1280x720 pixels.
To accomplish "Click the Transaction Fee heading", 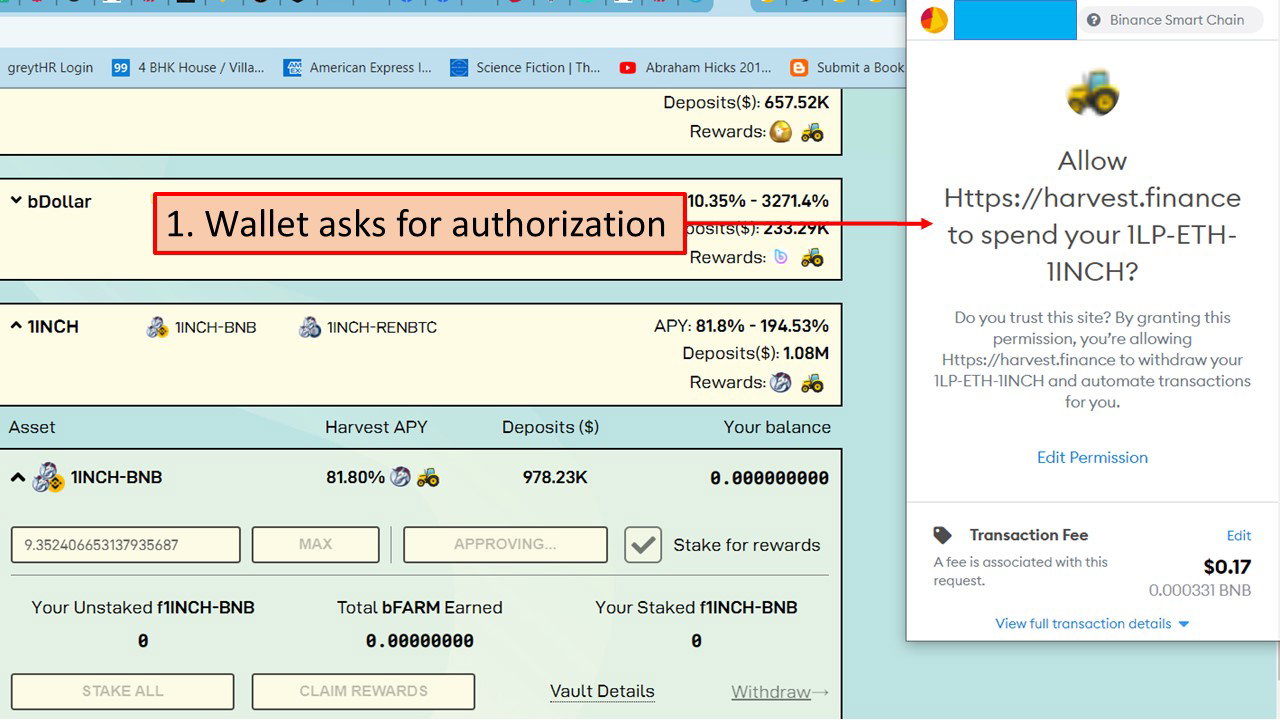I will (1029, 535).
